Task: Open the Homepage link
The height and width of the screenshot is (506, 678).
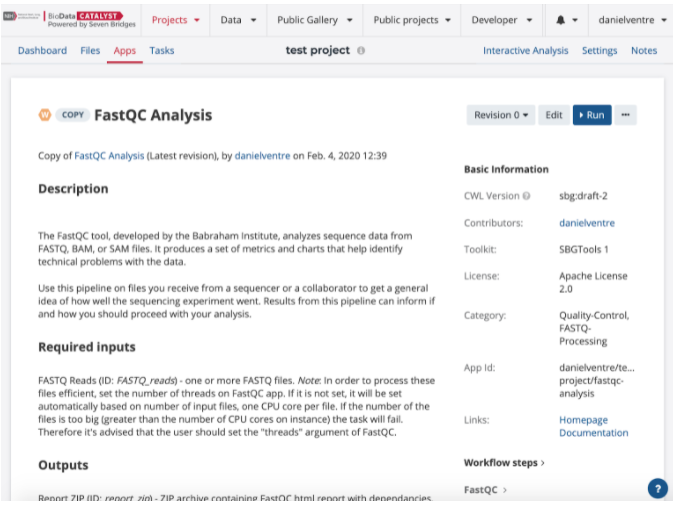Action: click(x=583, y=420)
